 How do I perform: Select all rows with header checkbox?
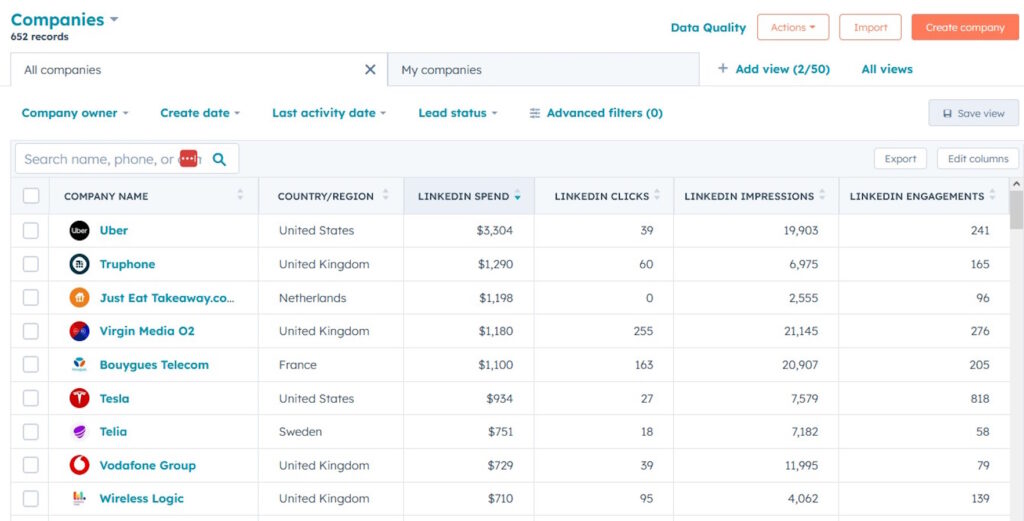click(x=31, y=196)
